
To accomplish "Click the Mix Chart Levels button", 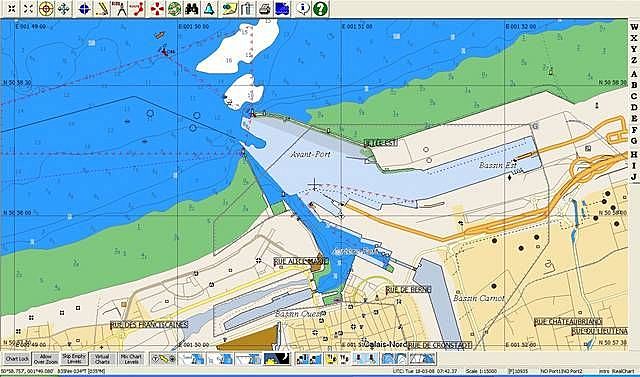I will point(131,359).
